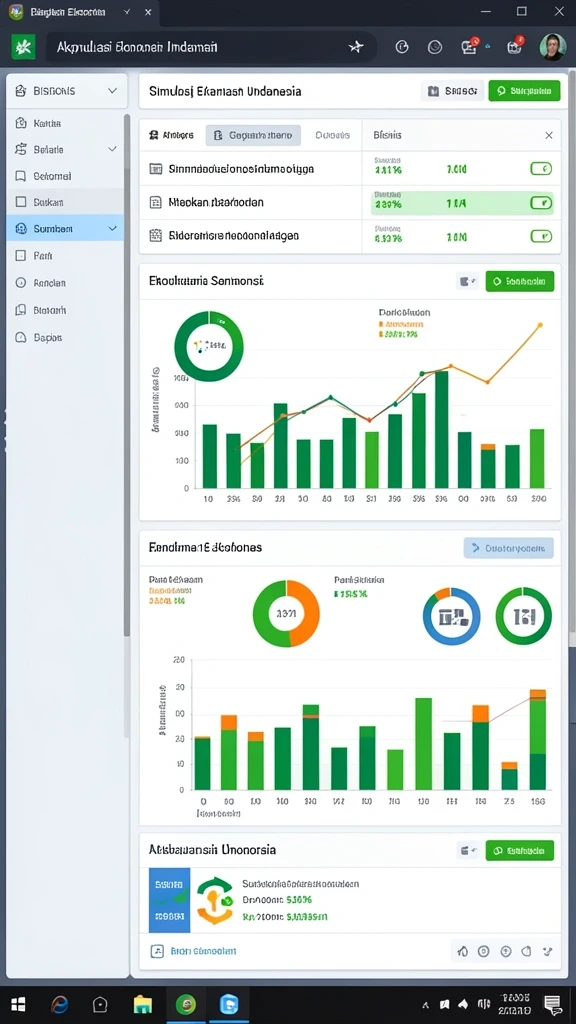Image resolution: width=576 pixels, height=1024 pixels.
Task: Click the large green donut chart
Action: [209, 346]
